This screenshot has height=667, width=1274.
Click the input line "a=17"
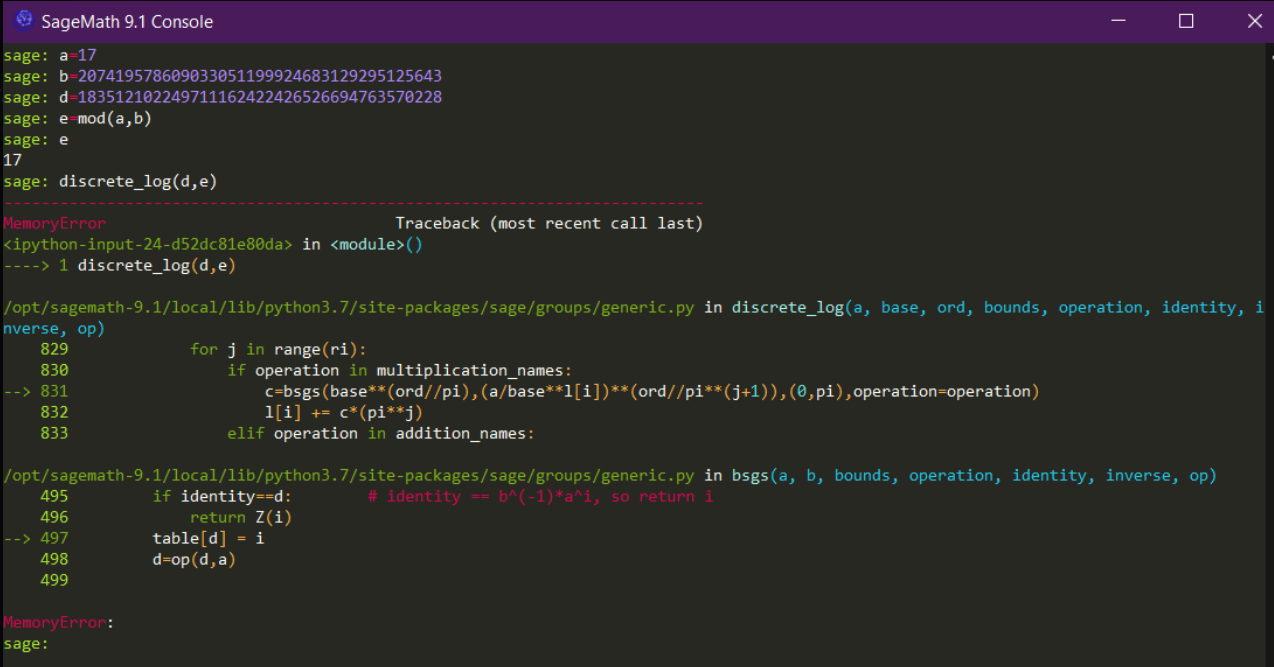(x=50, y=55)
